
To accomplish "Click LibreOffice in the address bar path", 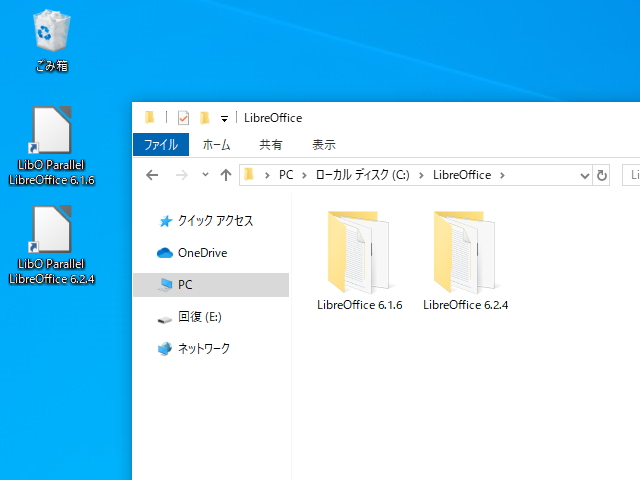I will 462,175.
